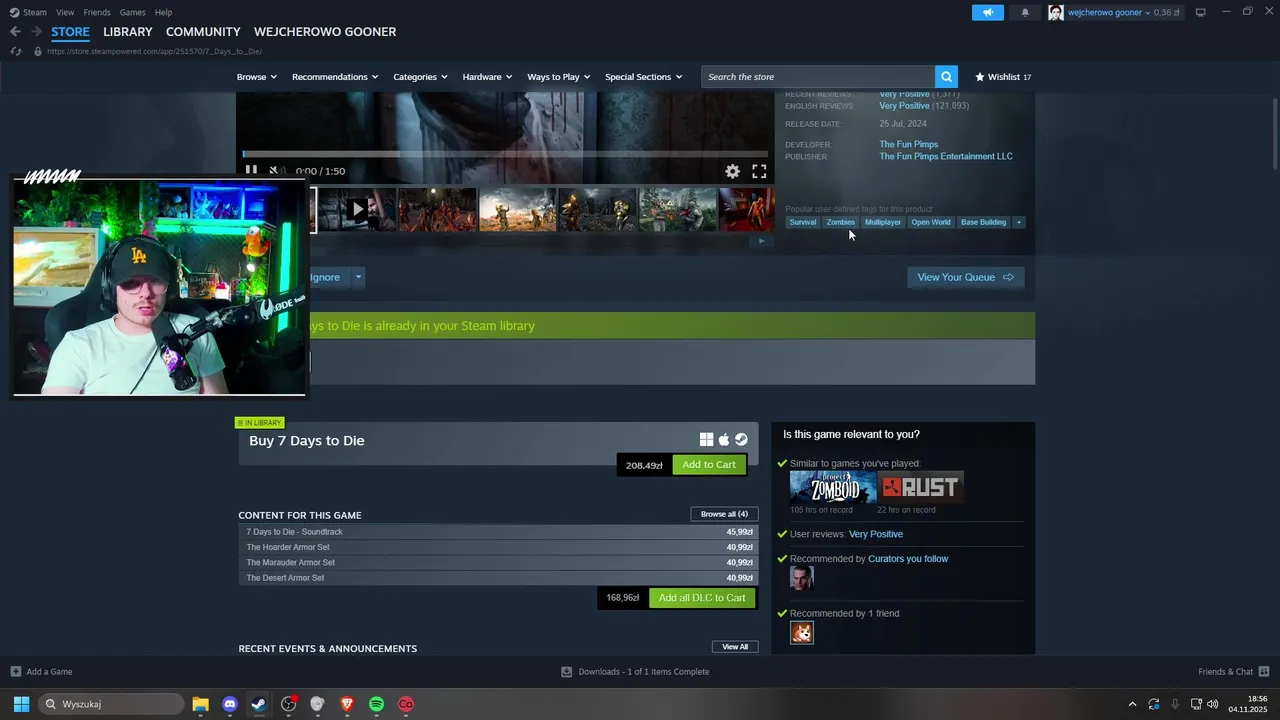Open Friends & Chat icon
This screenshot has height=720, width=1280.
pos(1264,671)
